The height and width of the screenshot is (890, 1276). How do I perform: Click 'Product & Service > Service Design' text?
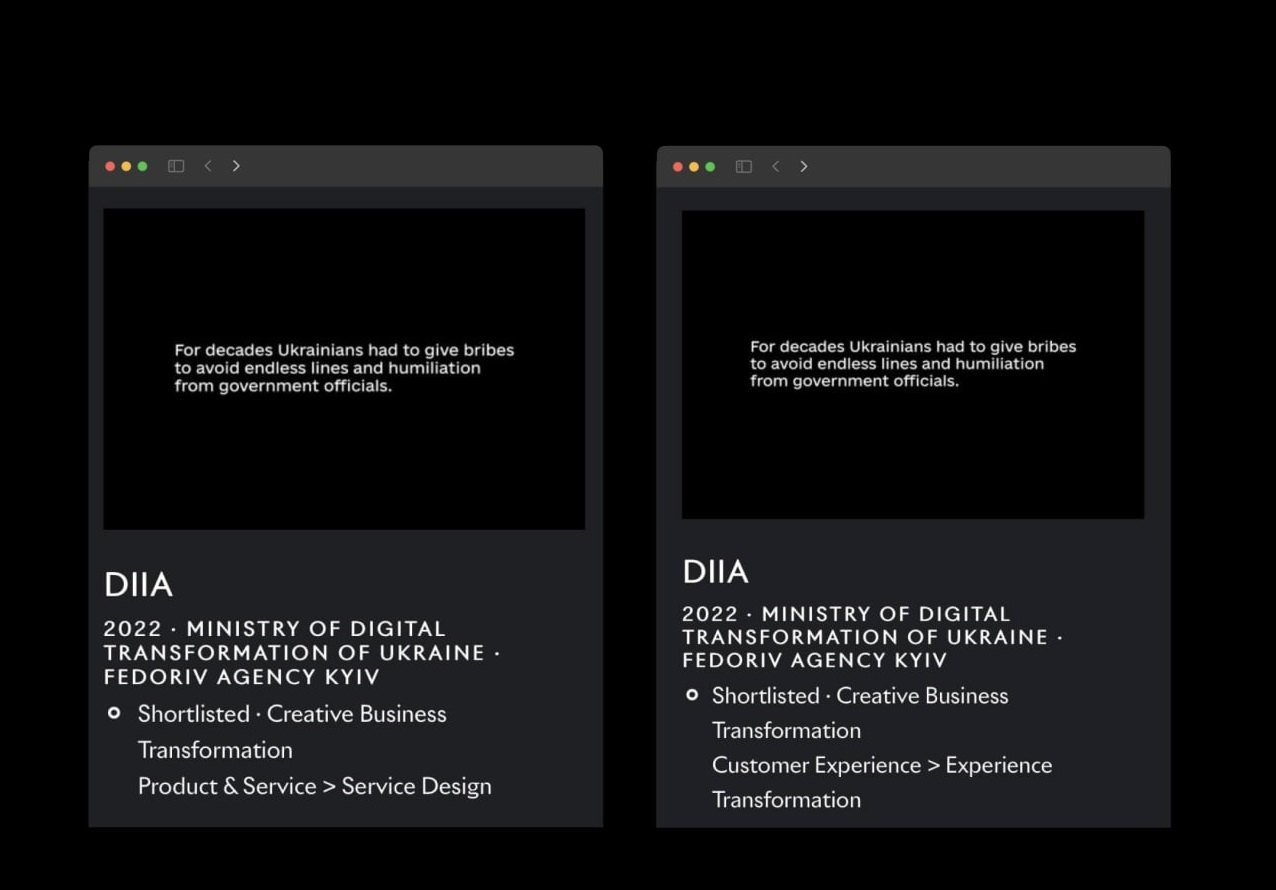[315, 786]
